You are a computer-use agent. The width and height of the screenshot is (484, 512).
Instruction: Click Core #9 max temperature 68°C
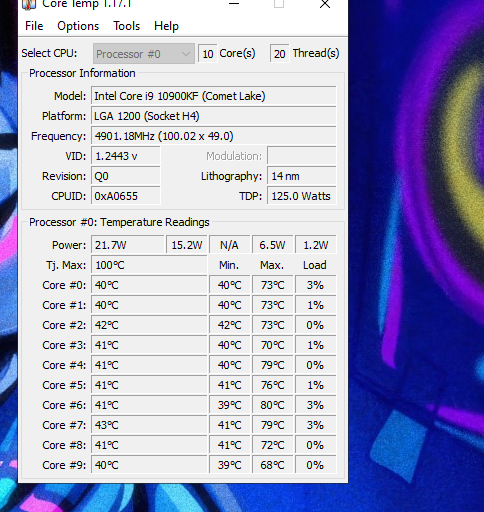272,465
